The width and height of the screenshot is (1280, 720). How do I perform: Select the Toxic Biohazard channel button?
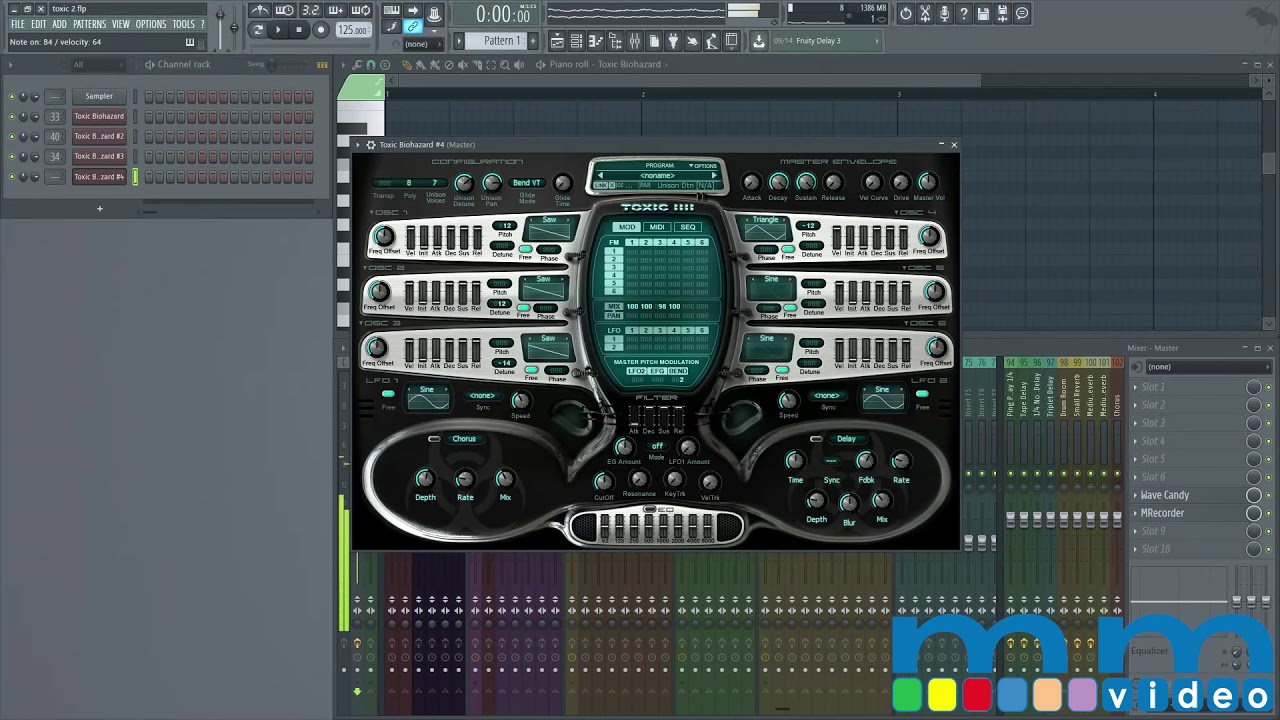tap(99, 116)
